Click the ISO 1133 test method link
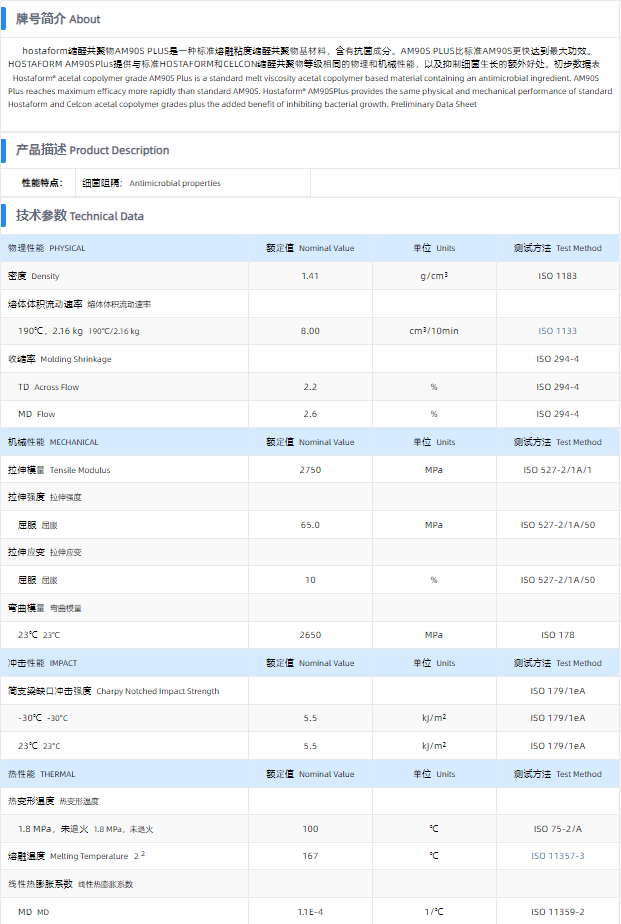Image resolution: width=621 pixels, height=924 pixels. [557, 331]
